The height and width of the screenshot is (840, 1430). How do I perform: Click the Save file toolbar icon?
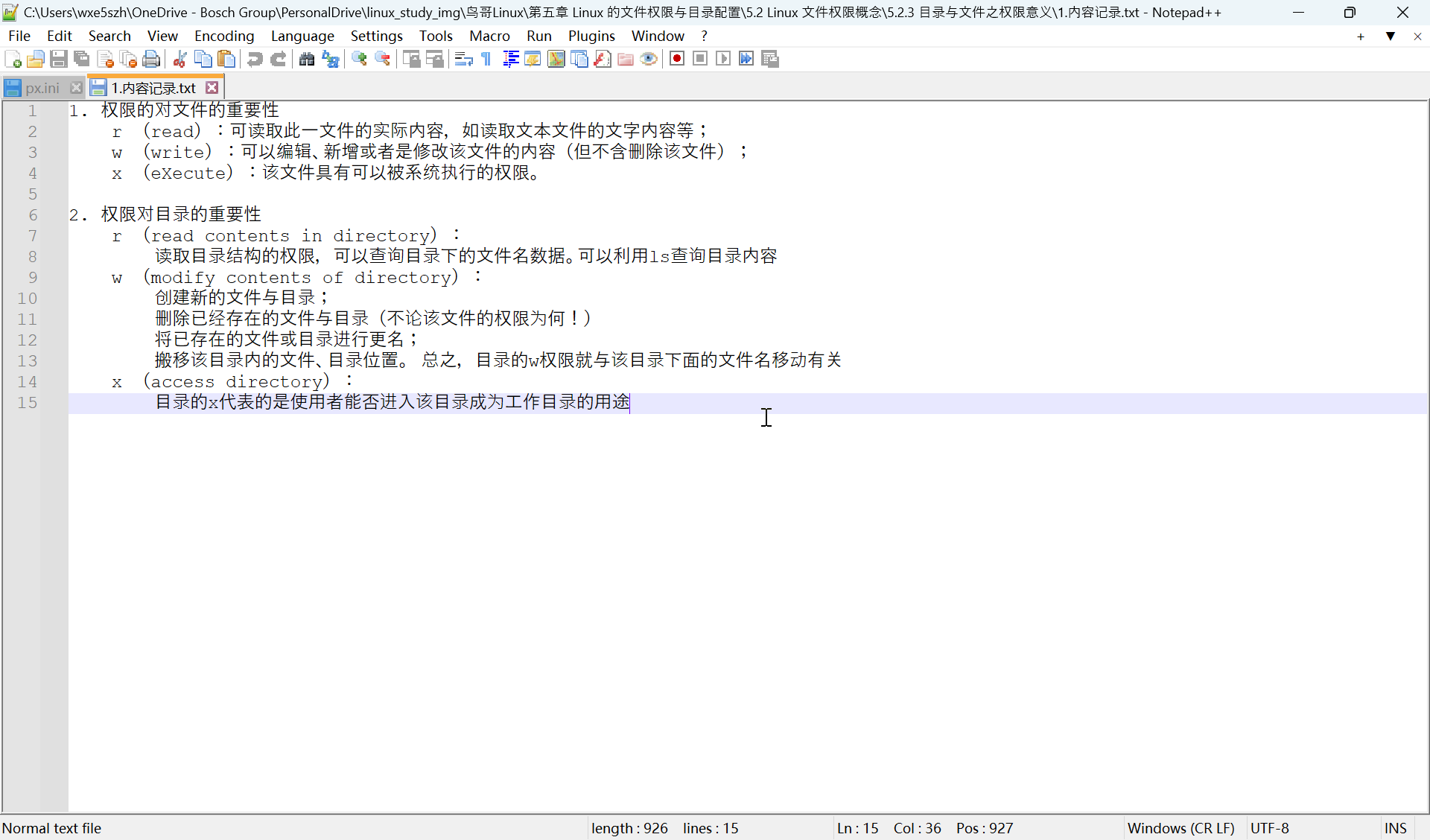pyautogui.click(x=59, y=59)
